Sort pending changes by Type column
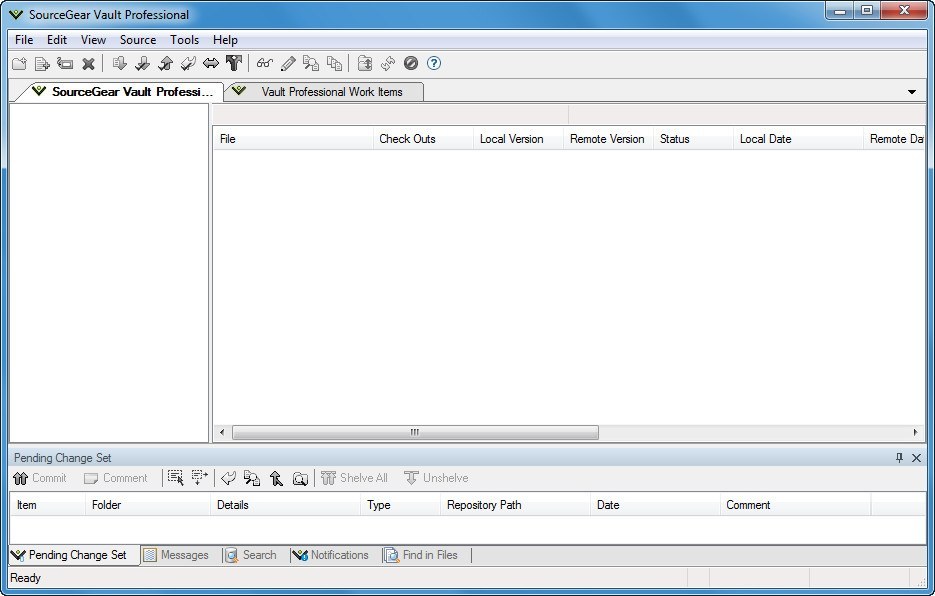 [x=401, y=505]
